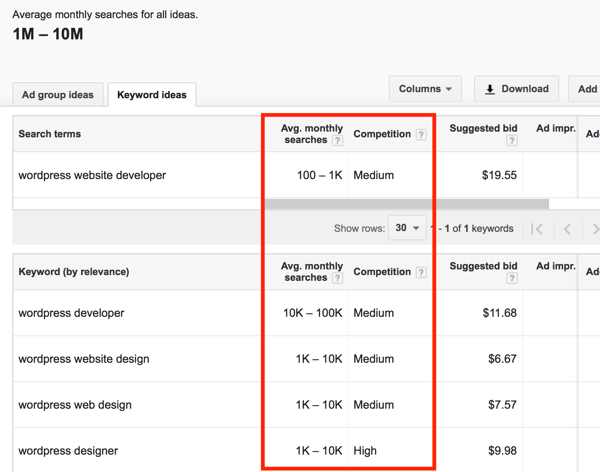Screen dimensions: 600x472
Task: Open Competition help icon in Keyword table
Action: [421, 273]
